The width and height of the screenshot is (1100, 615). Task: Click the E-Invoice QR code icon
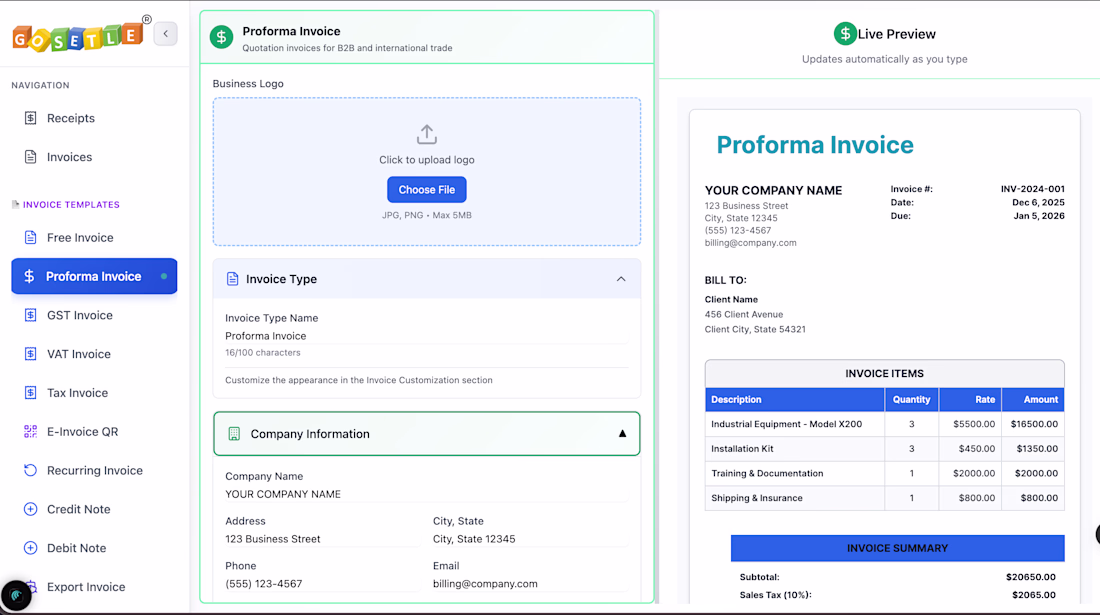coord(30,432)
